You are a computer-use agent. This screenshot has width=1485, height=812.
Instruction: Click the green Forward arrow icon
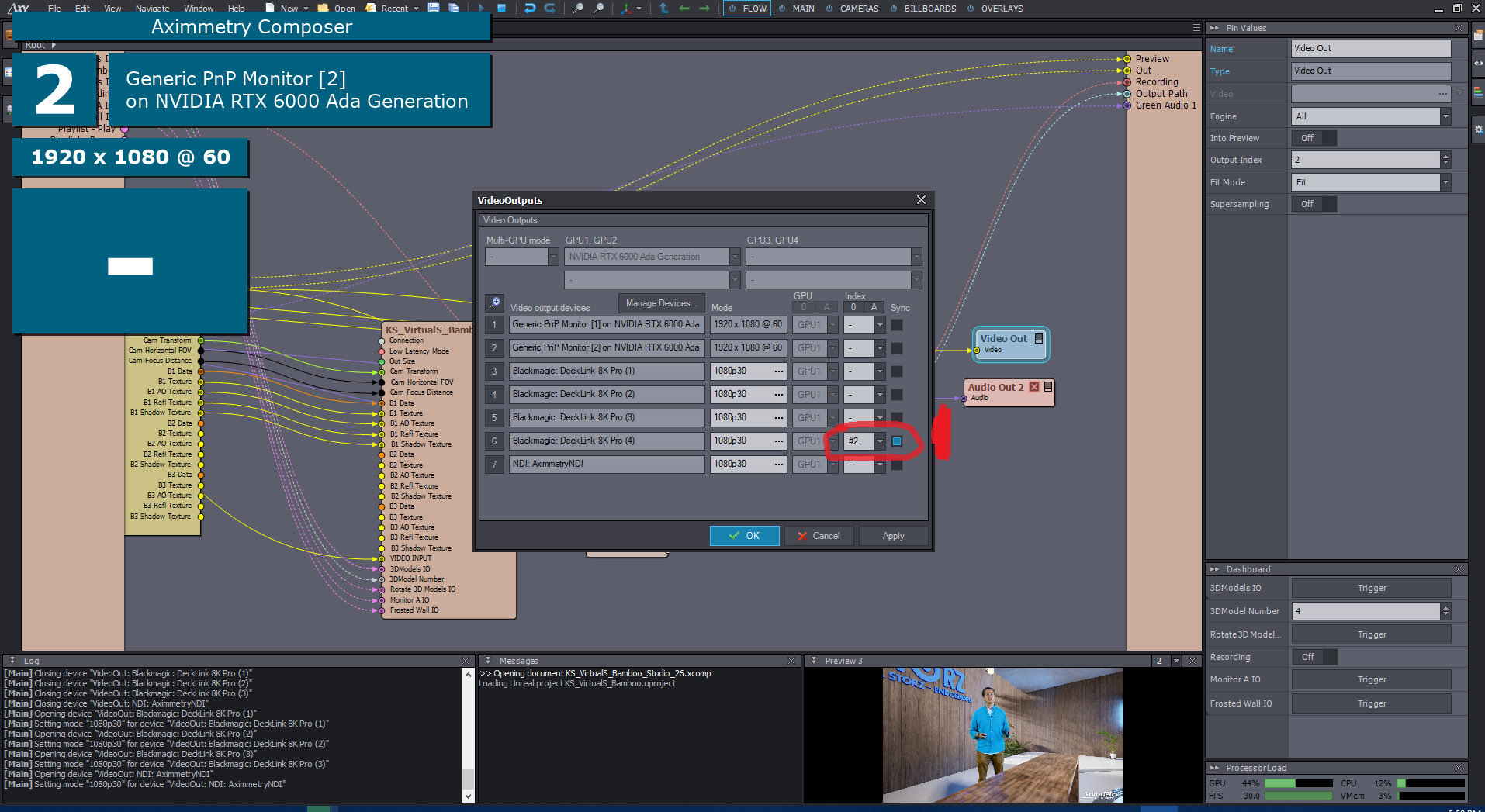coord(704,8)
